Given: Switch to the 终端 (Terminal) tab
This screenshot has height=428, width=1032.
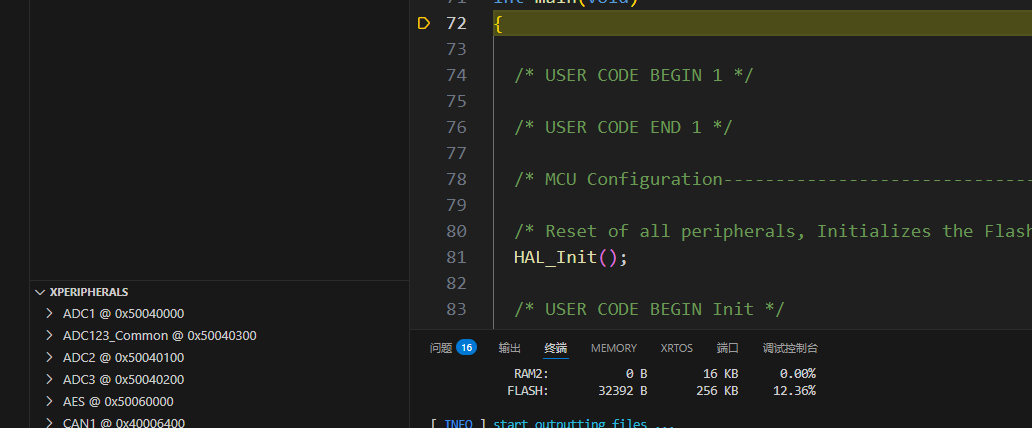Looking at the screenshot, I should pyautogui.click(x=555, y=348).
